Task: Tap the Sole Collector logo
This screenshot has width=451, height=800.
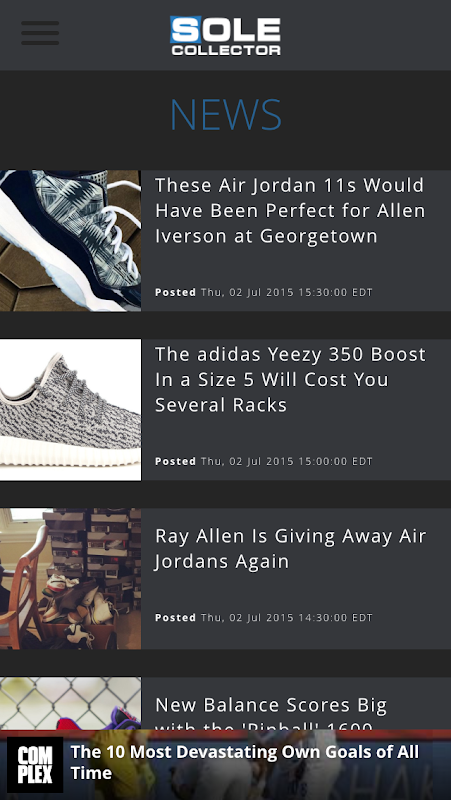Action: click(226, 35)
